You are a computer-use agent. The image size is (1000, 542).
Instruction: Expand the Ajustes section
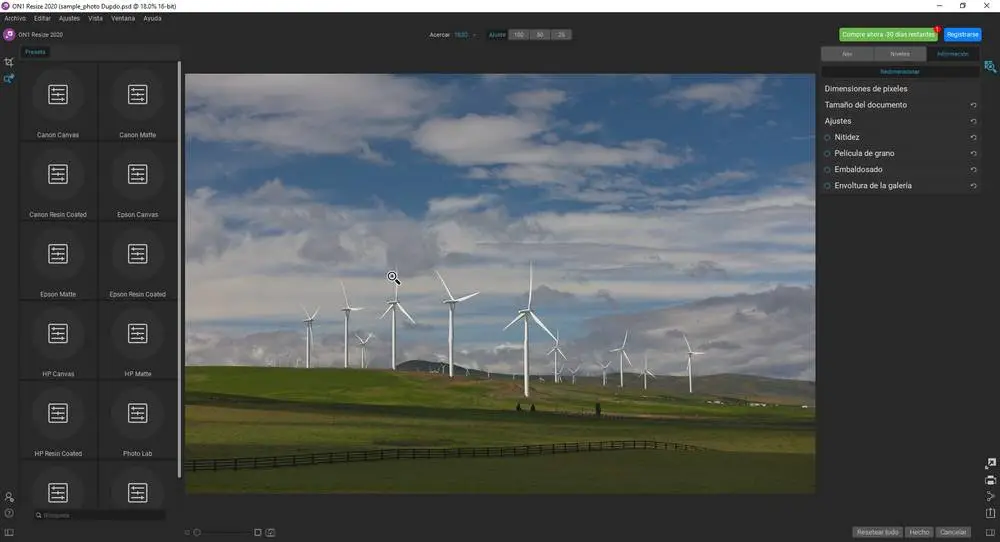click(837, 121)
